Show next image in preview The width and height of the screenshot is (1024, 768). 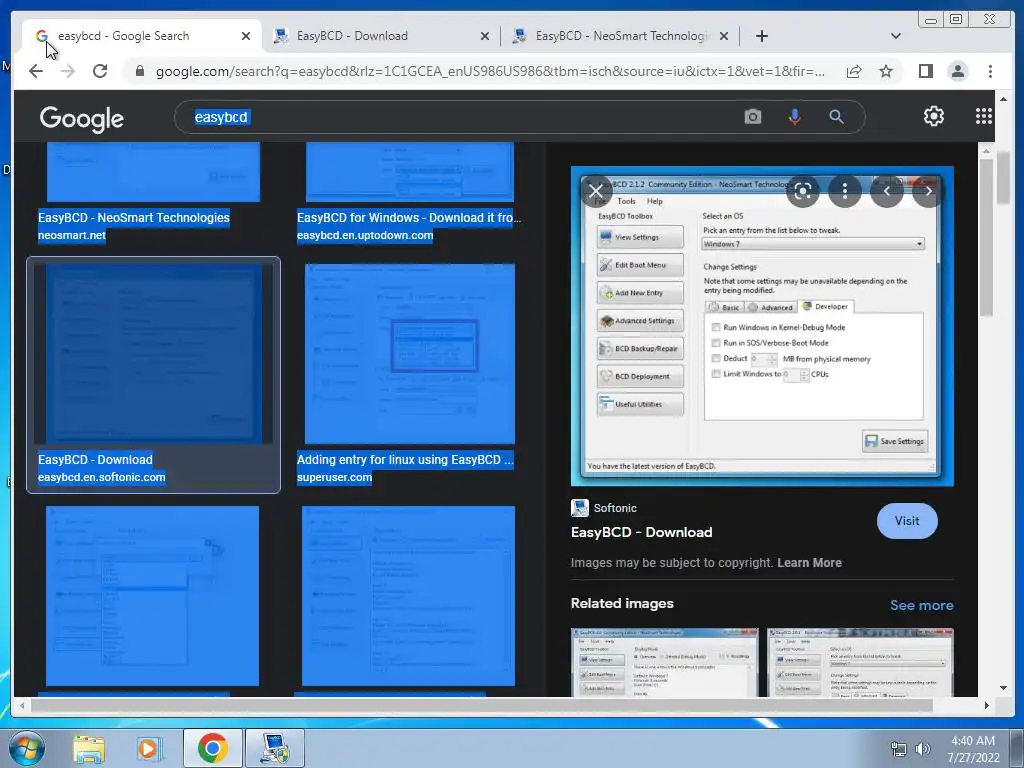[928, 191]
